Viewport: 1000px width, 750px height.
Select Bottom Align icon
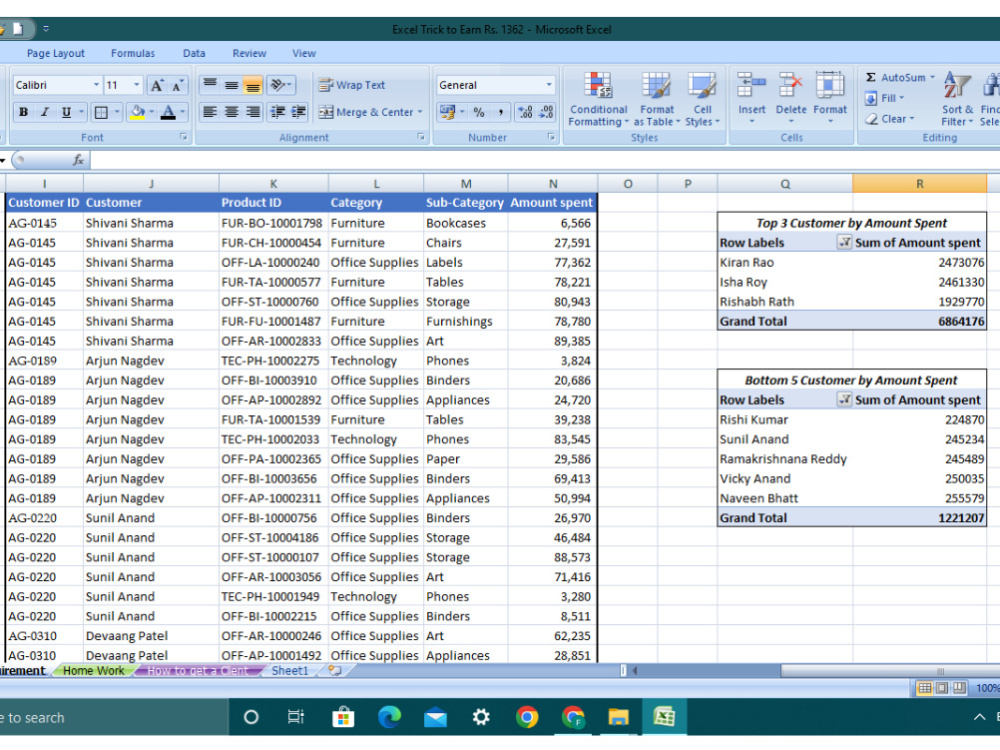(253, 85)
